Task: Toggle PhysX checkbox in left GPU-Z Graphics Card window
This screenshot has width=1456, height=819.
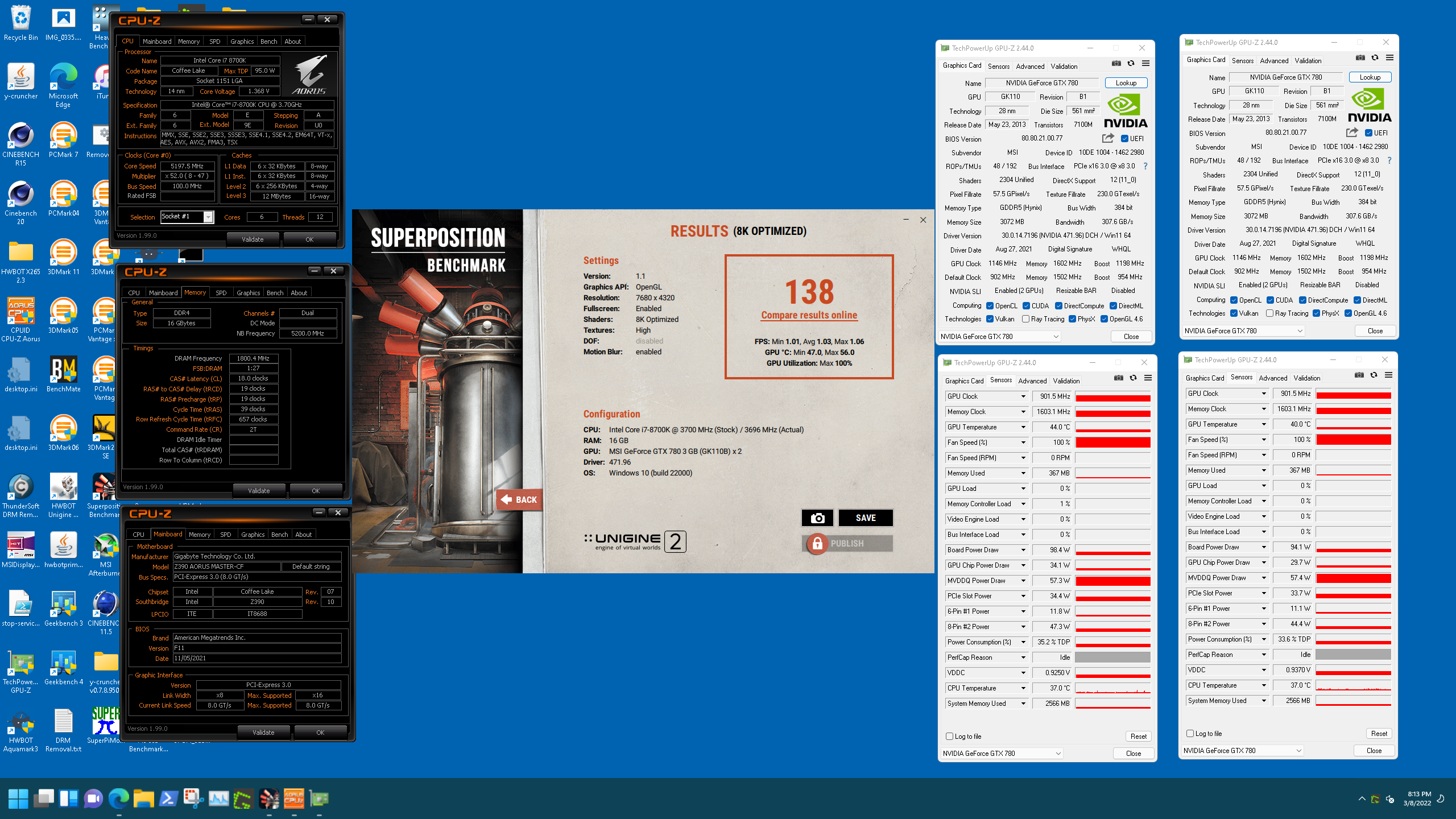Action: click(1072, 318)
